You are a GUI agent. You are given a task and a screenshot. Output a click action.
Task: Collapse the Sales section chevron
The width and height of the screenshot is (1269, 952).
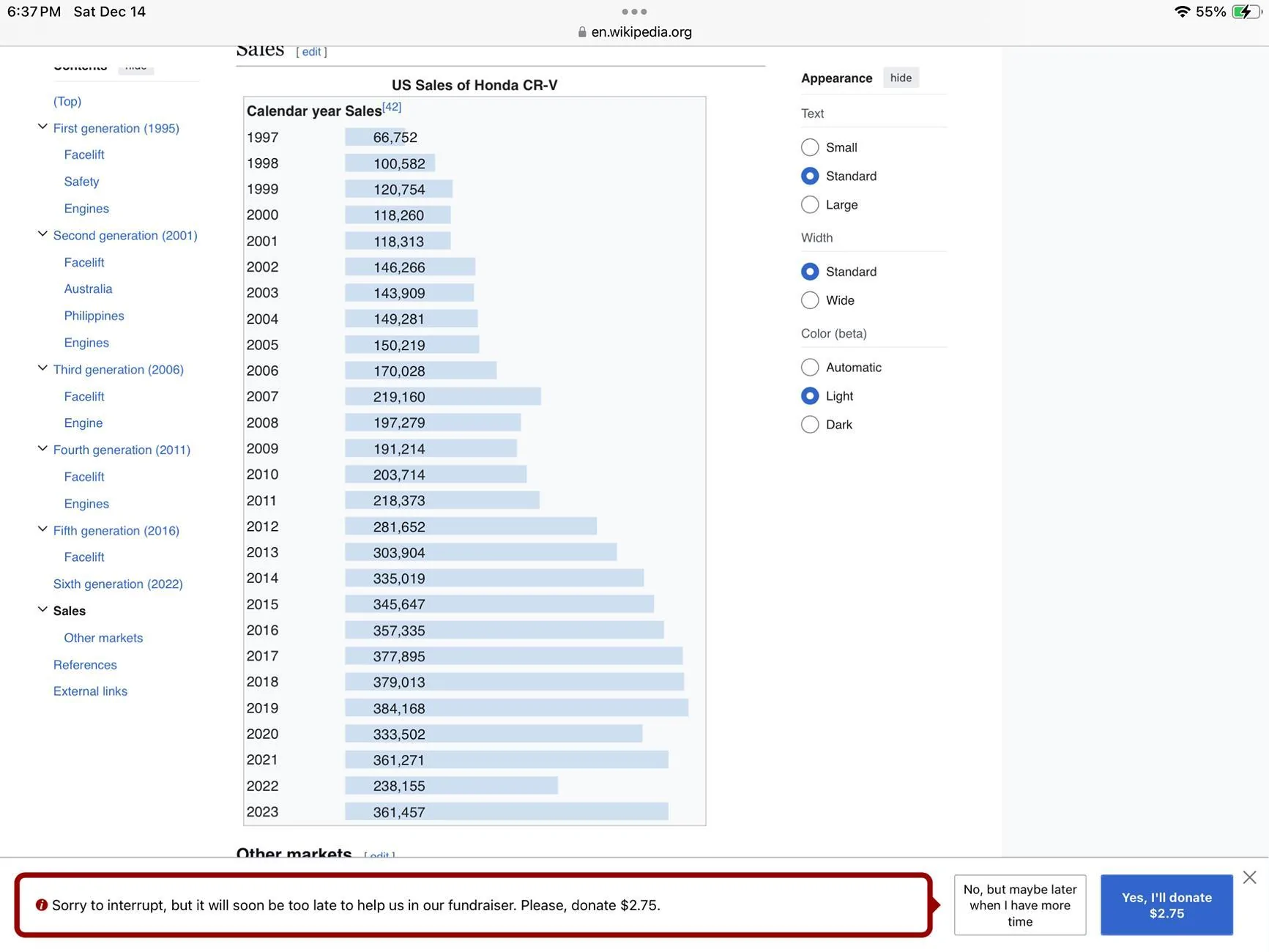pyautogui.click(x=42, y=610)
